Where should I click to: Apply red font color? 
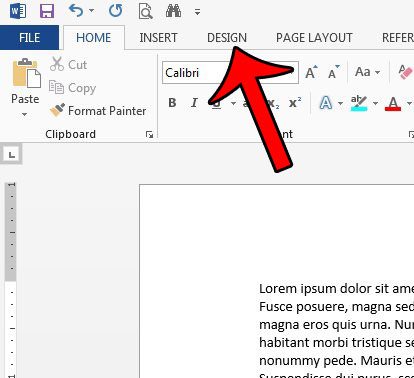(x=393, y=103)
